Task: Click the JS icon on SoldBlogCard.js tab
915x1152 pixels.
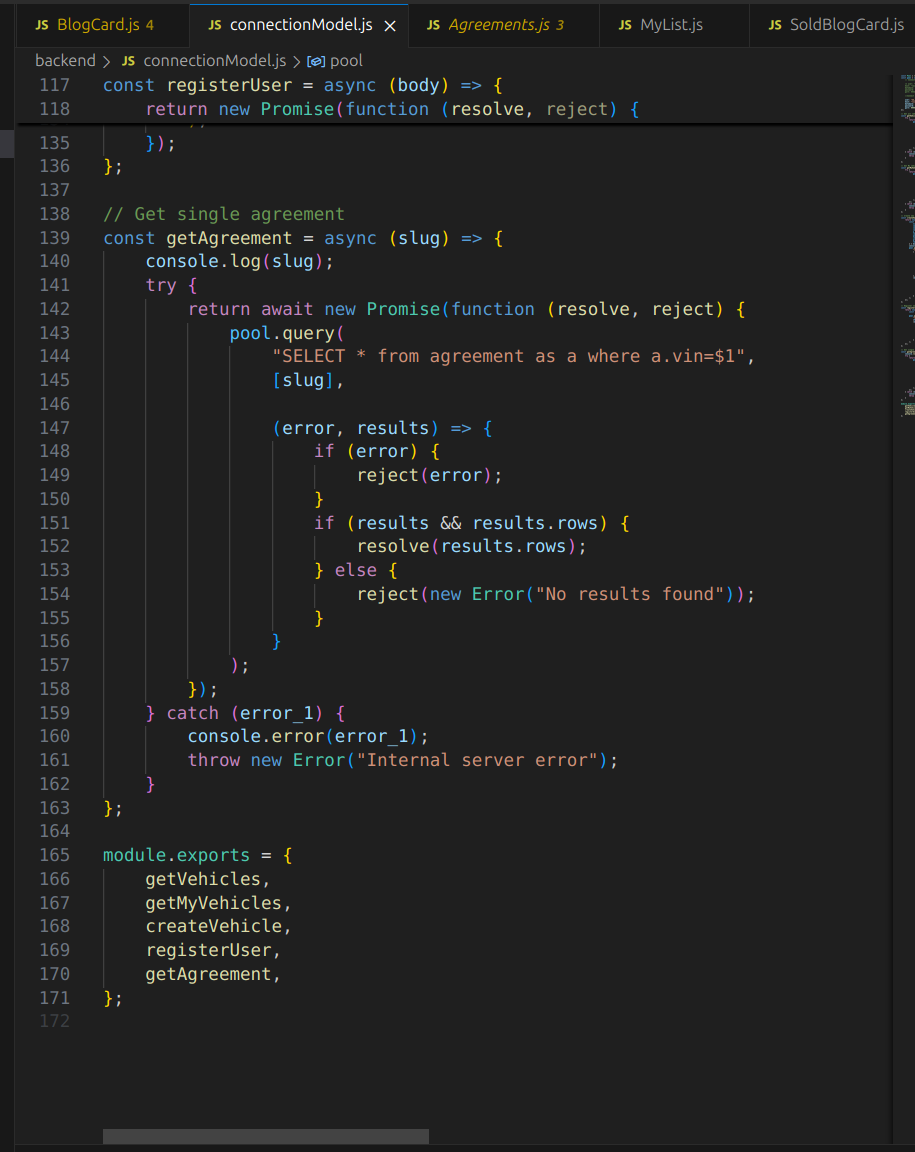Action: (x=775, y=25)
